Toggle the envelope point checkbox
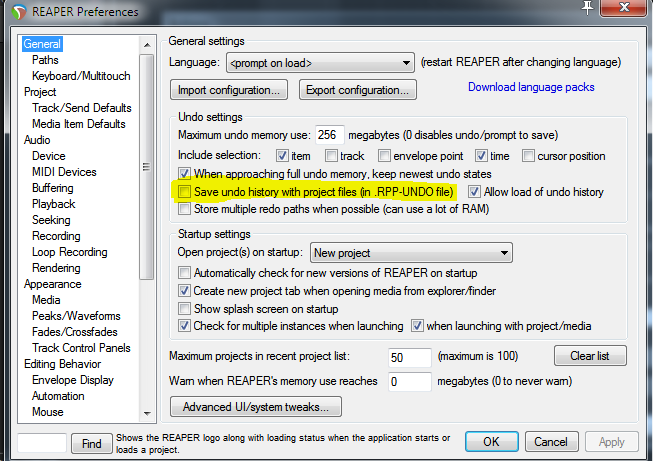 (384, 156)
